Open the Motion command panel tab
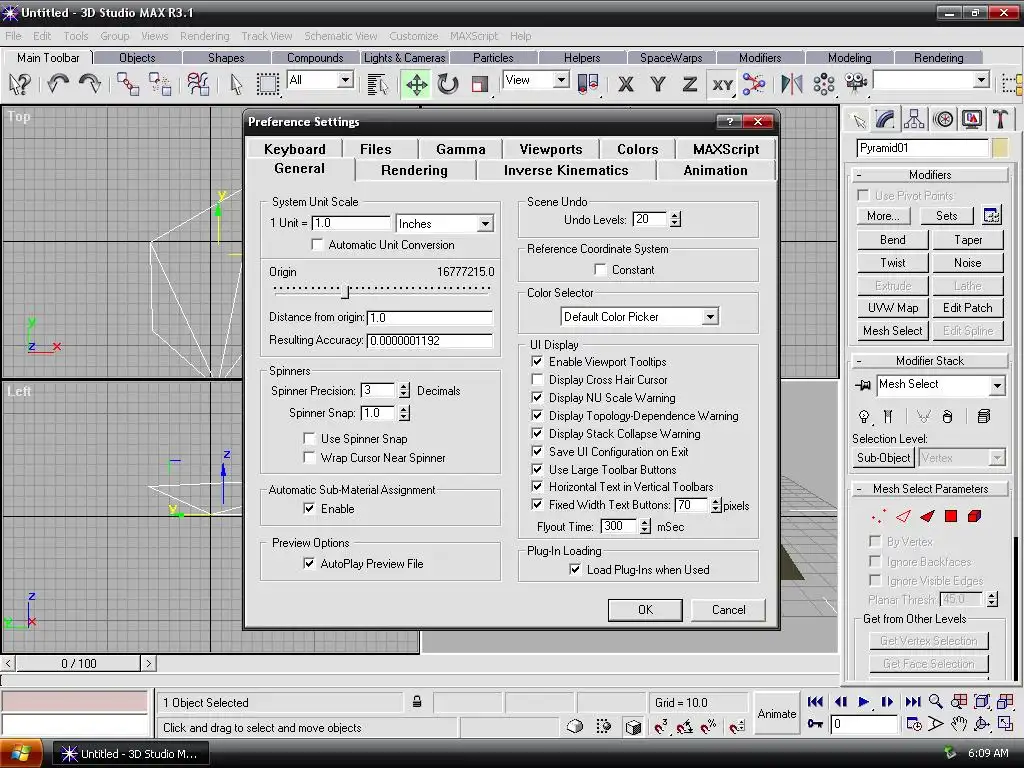1024x768 pixels. coord(943,119)
